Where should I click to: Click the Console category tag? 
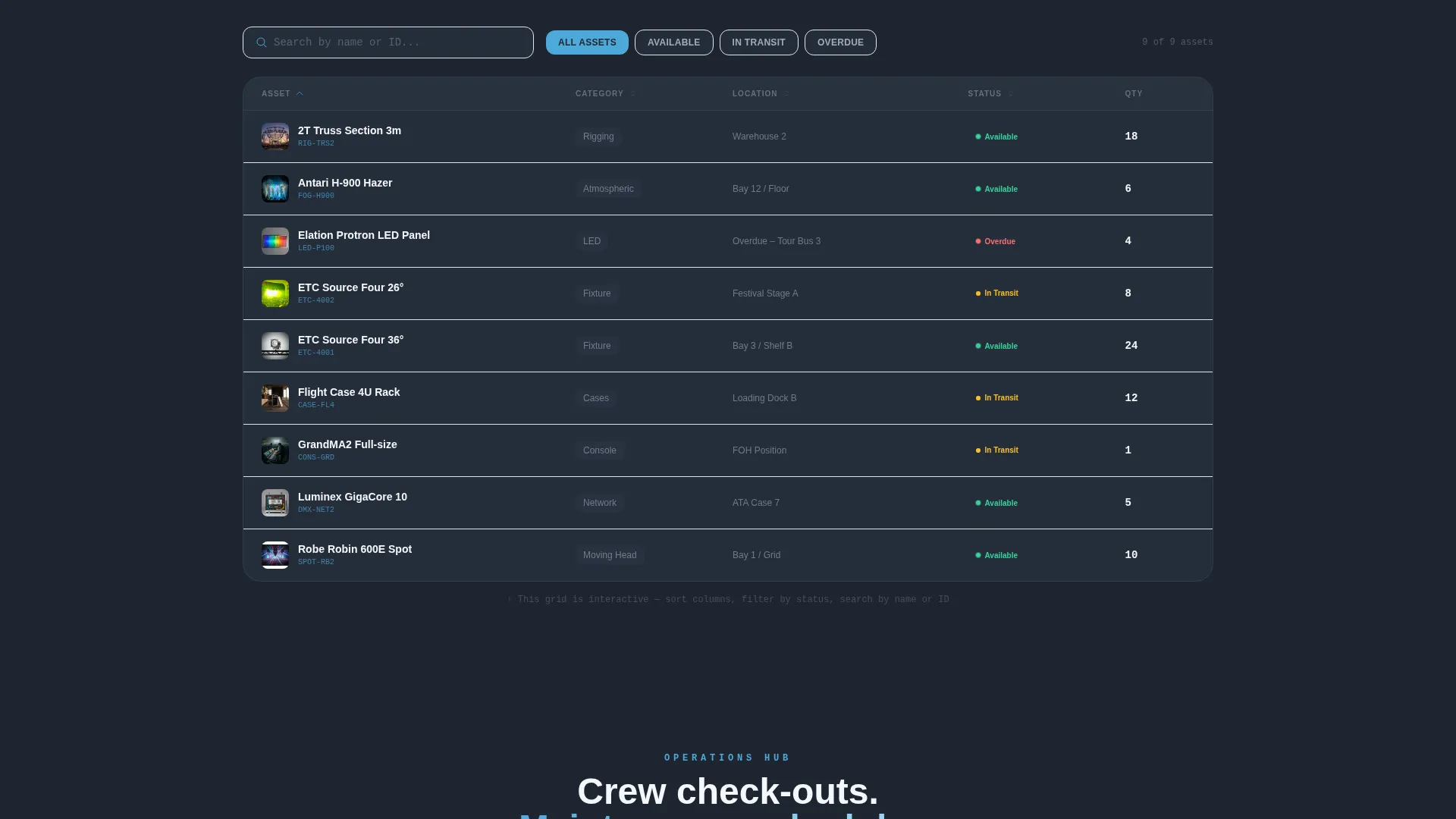pos(600,450)
